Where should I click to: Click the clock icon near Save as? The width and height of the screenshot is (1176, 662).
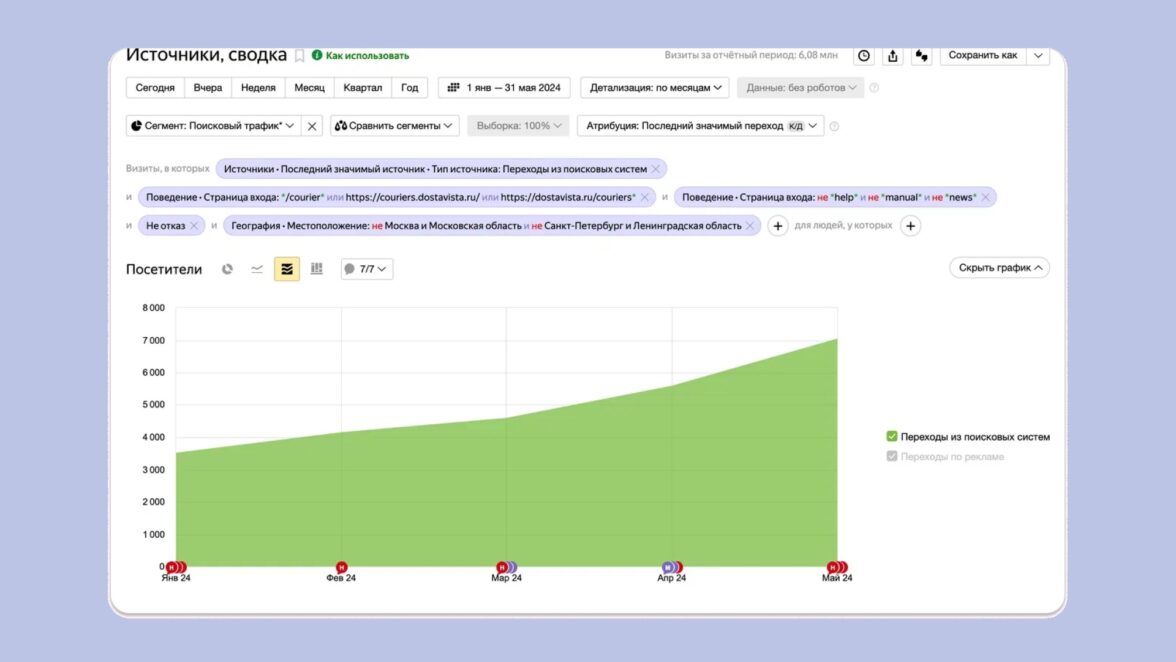point(864,56)
